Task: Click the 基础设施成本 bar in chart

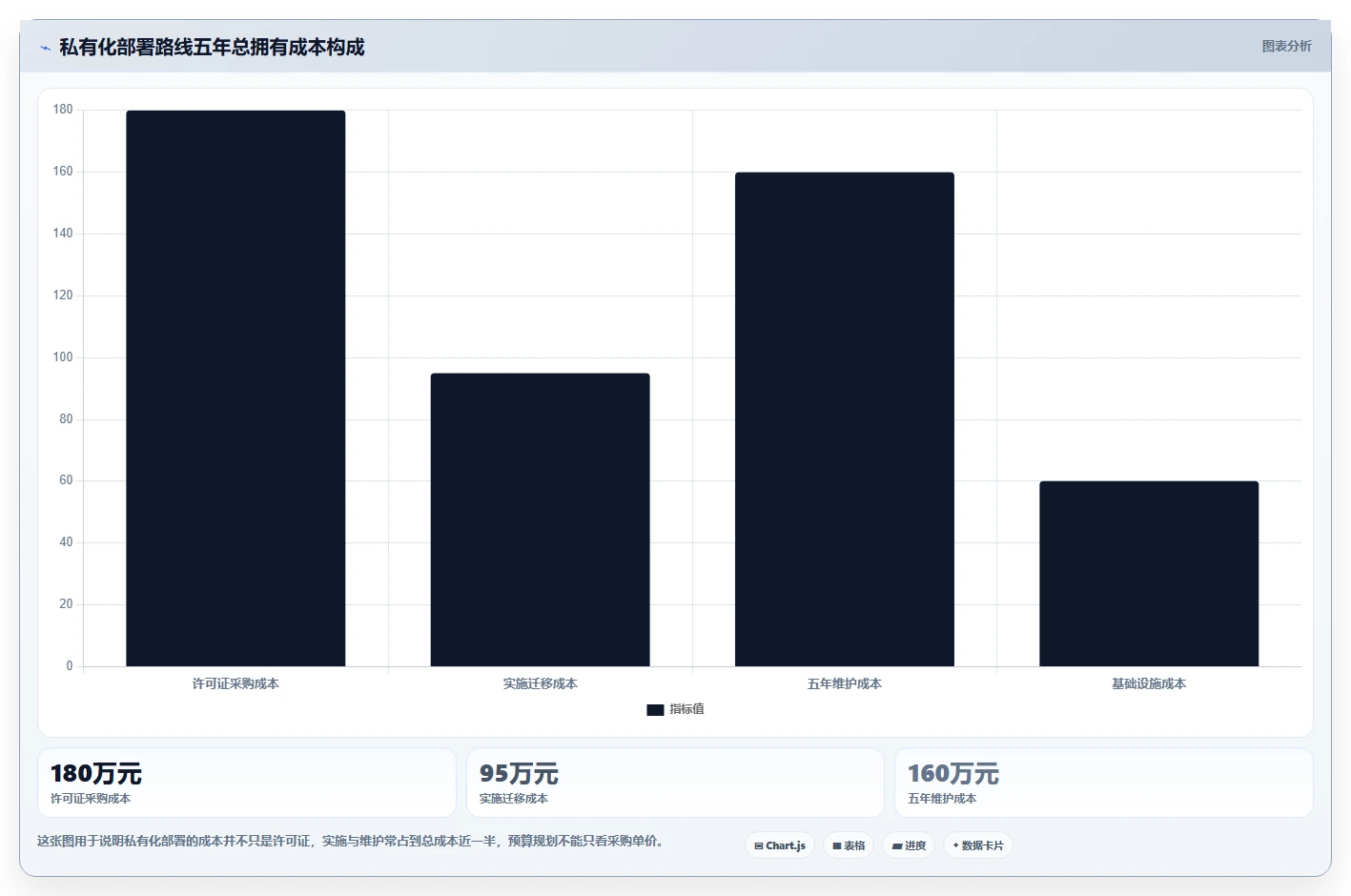Action: (x=1149, y=574)
